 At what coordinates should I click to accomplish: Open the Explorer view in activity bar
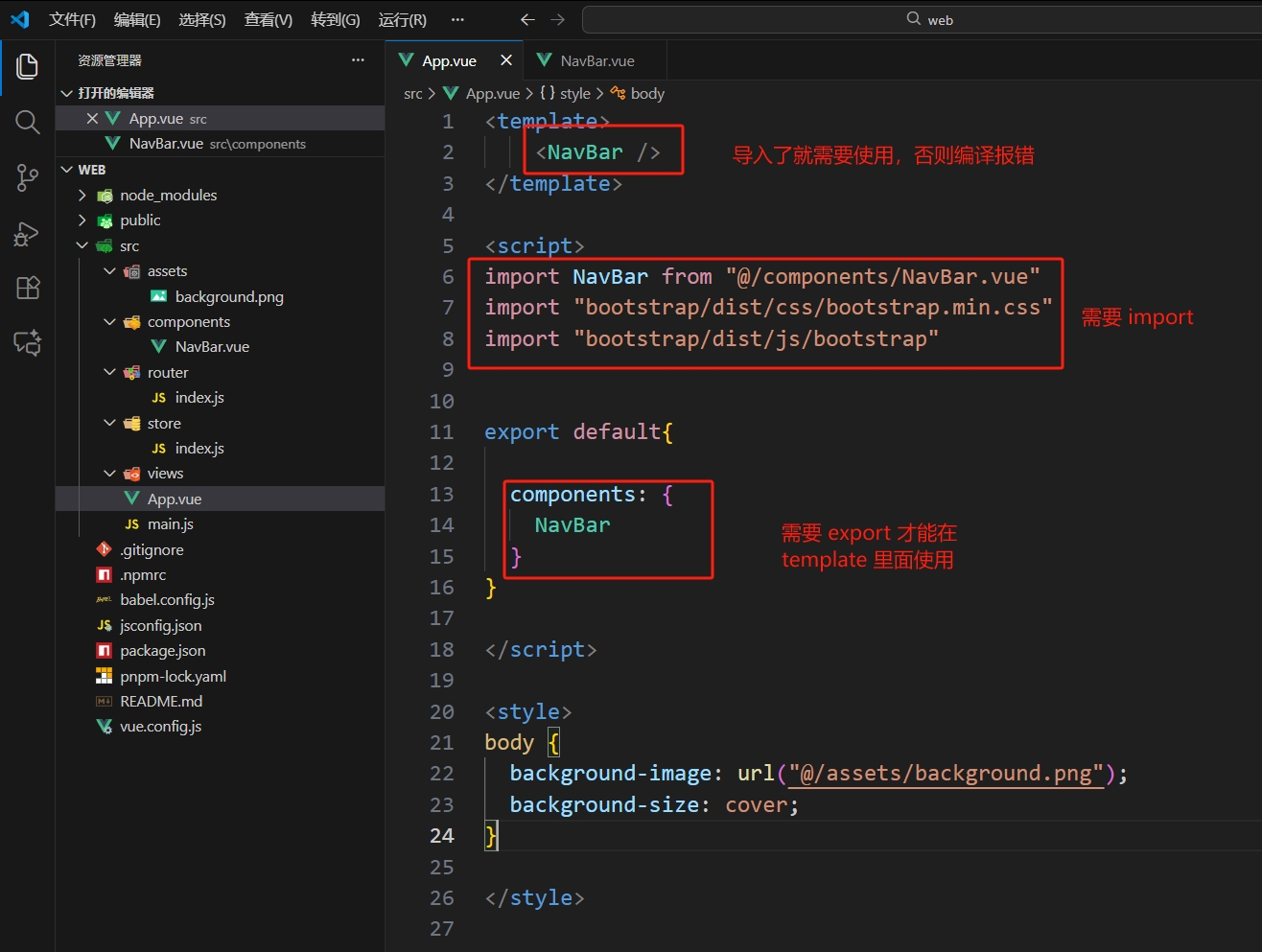(27, 66)
